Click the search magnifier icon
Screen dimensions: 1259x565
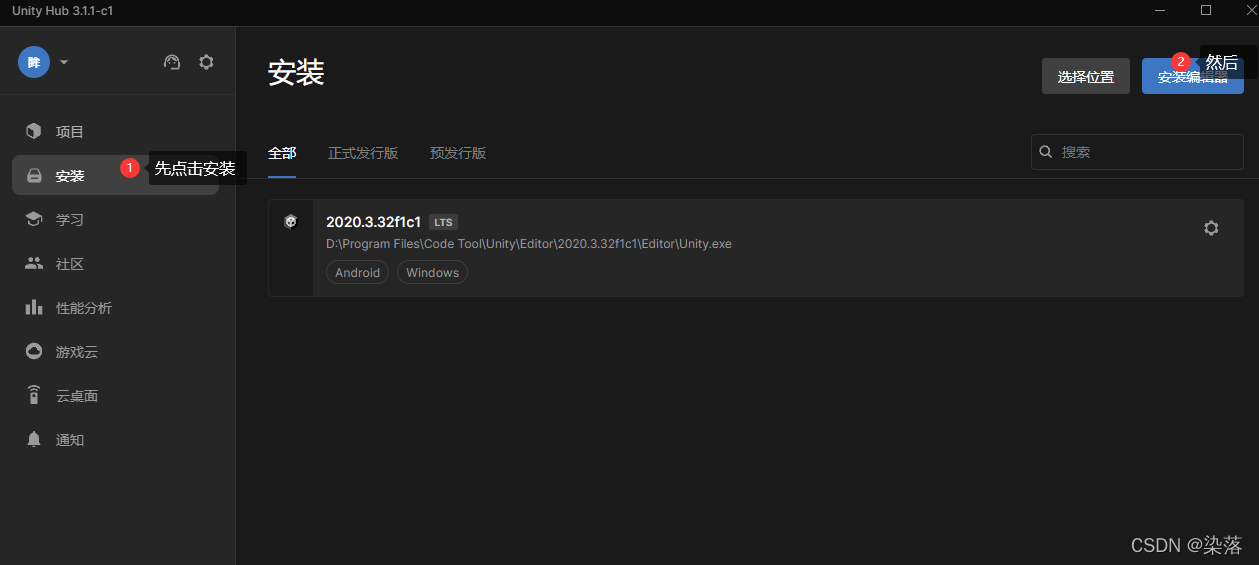click(x=1046, y=152)
